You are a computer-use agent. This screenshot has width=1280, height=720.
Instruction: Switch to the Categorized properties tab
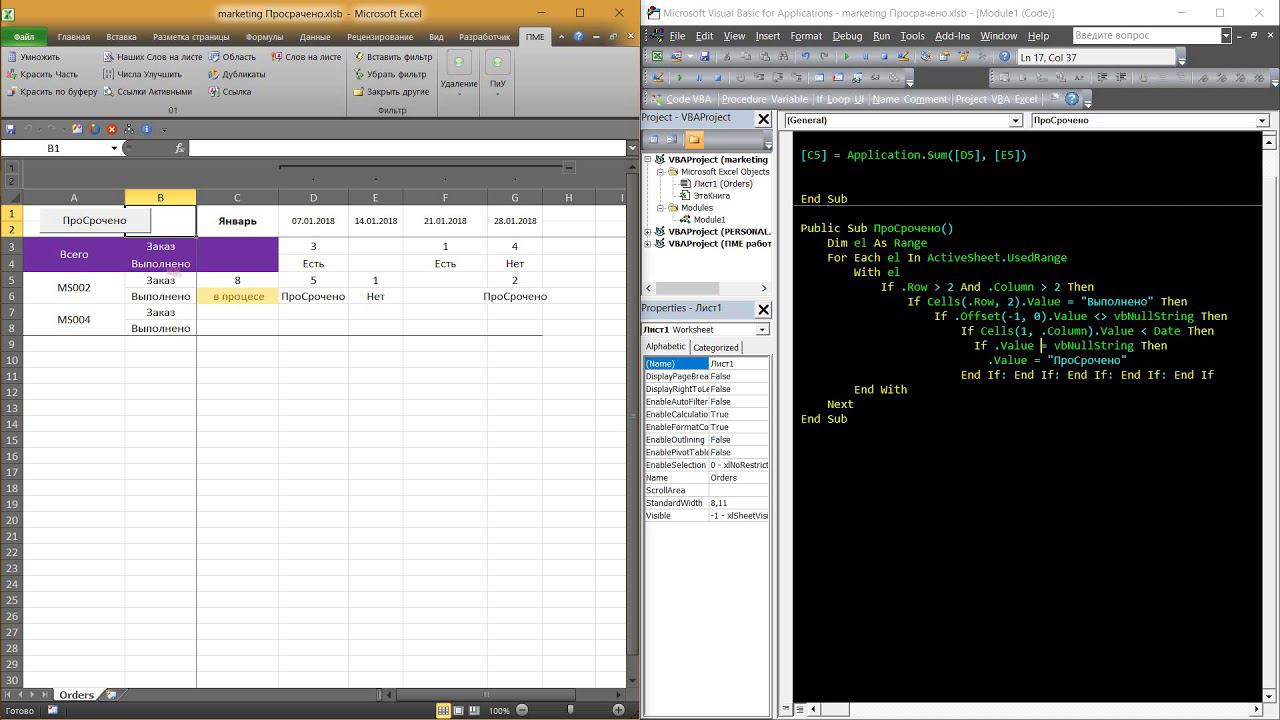coord(716,347)
